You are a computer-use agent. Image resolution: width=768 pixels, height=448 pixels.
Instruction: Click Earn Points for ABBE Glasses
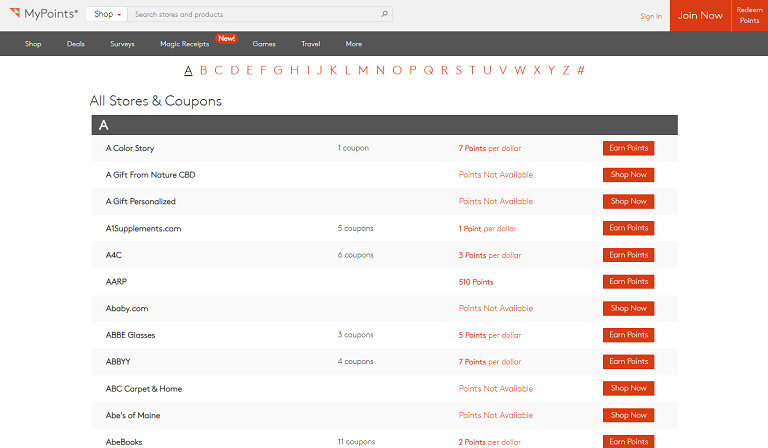(628, 335)
